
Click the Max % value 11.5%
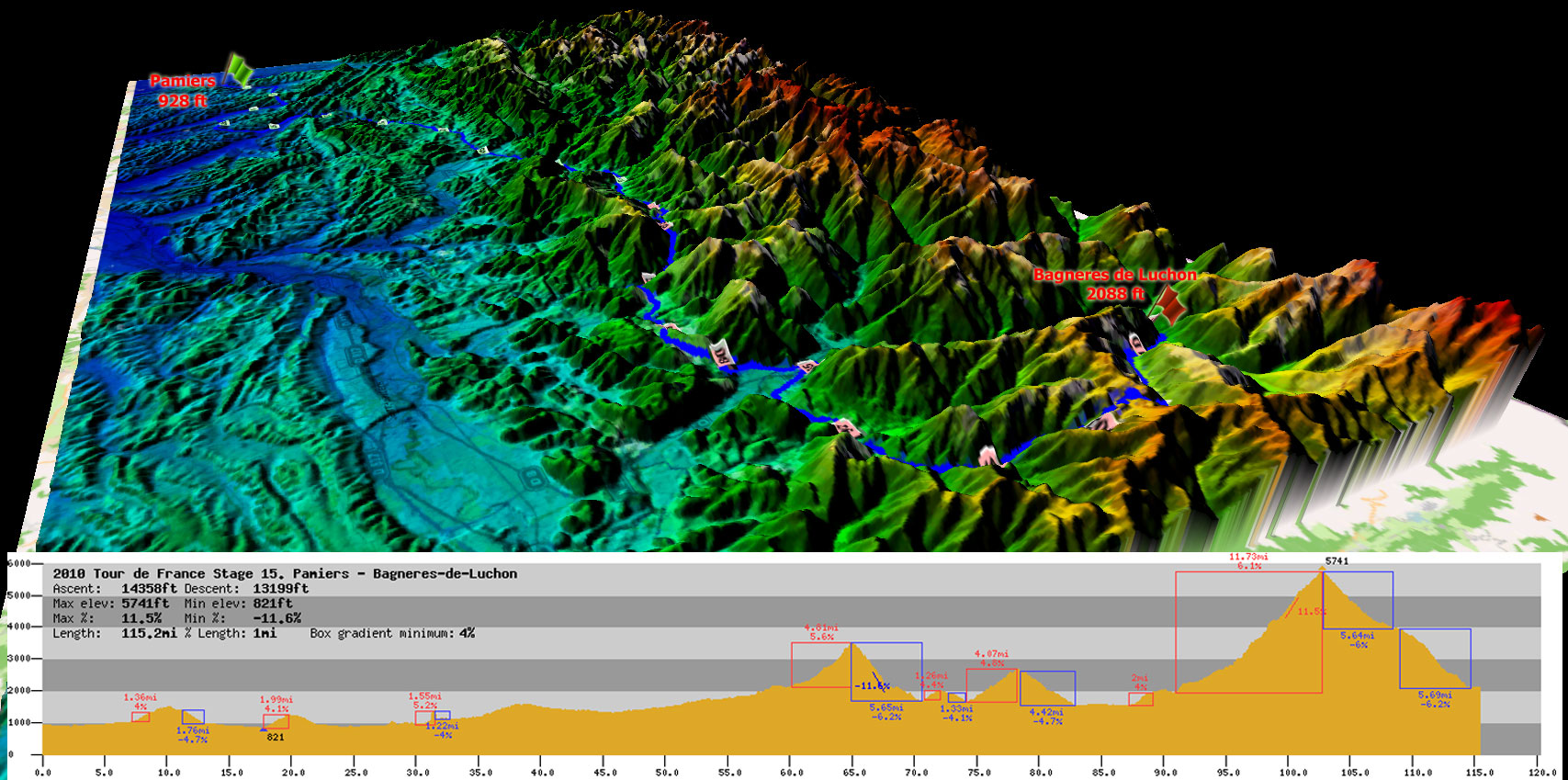[x=141, y=618]
